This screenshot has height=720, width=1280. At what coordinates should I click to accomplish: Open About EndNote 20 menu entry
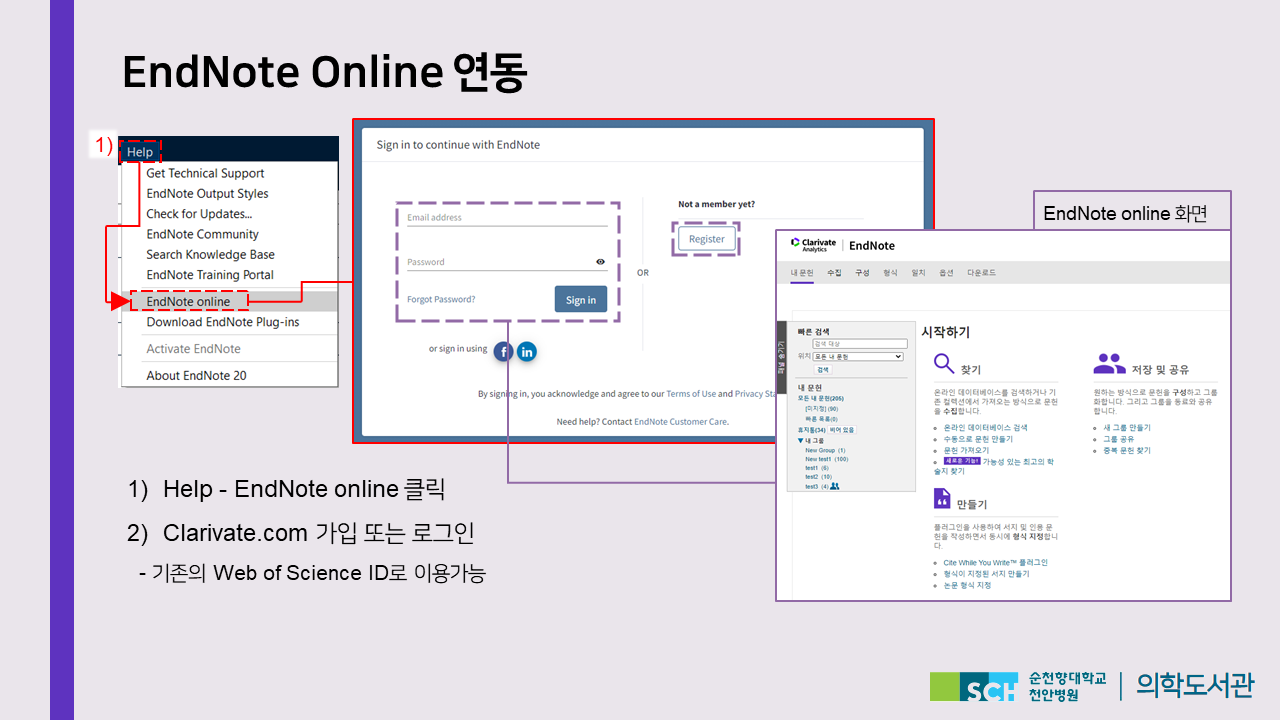196,376
